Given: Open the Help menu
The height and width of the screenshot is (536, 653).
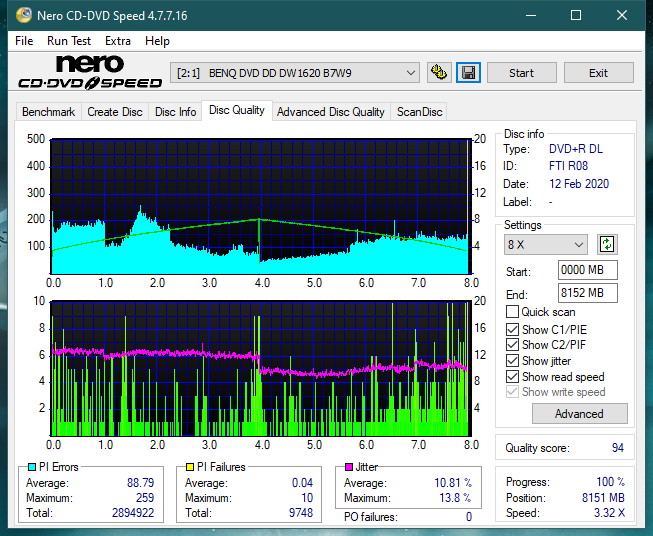Looking at the screenshot, I should coord(157,41).
